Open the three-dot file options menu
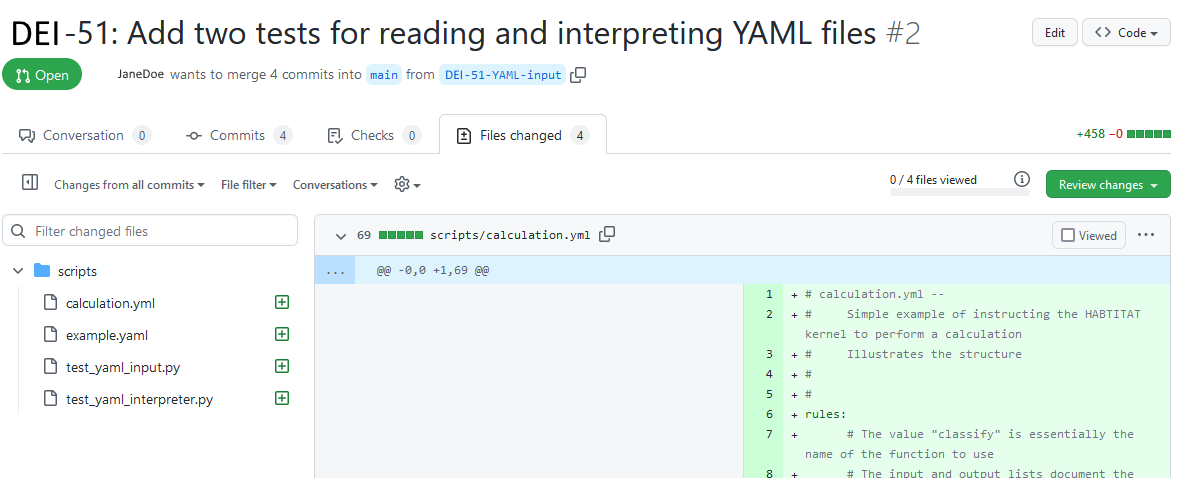Image resolution: width=1185 pixels, height=478 pixels. 1146,234
